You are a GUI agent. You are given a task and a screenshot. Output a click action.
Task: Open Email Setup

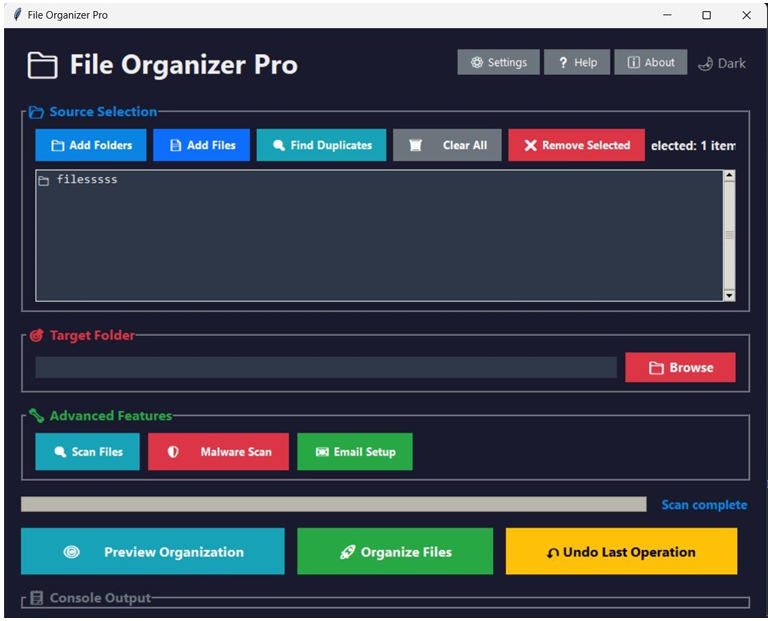click(x=355, y=452)
